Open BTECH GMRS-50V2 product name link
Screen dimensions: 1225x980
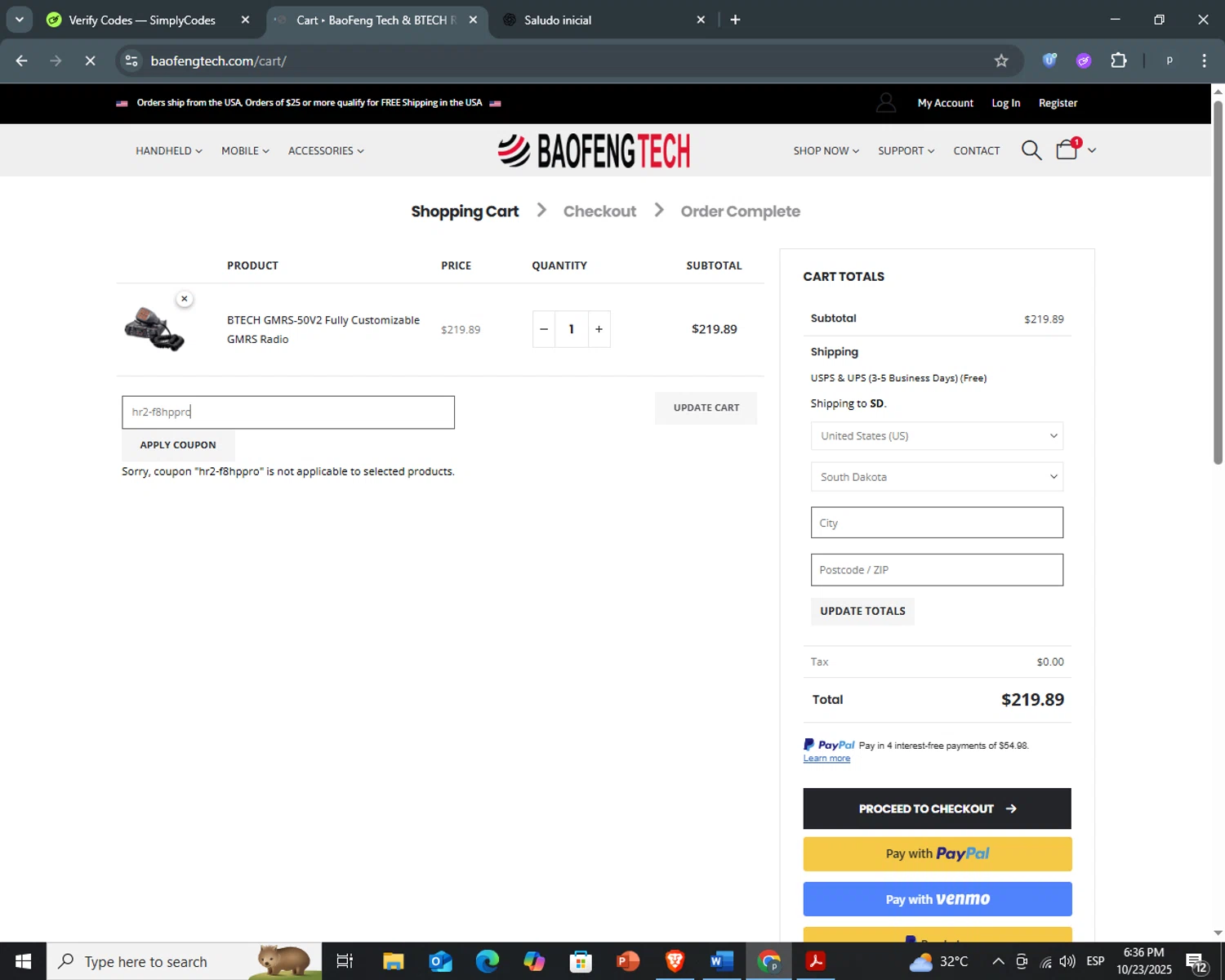323,330
